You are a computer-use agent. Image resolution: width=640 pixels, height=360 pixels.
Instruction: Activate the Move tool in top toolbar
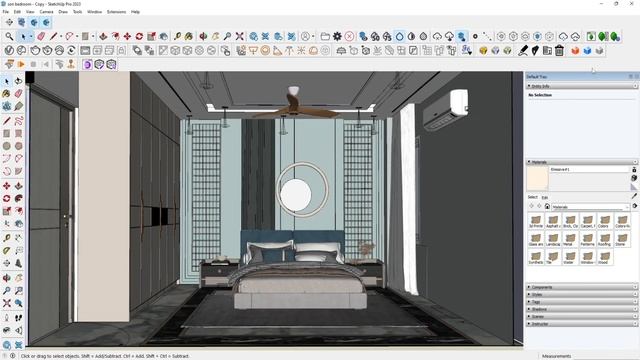(127, 36)
